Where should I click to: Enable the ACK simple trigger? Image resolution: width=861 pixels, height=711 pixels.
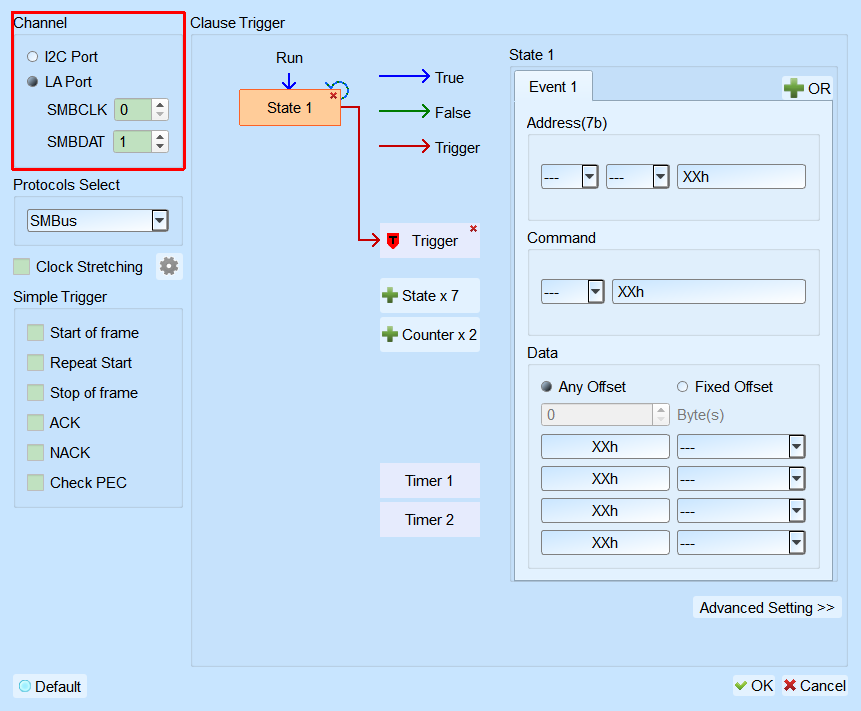click(x=36, y=422)
